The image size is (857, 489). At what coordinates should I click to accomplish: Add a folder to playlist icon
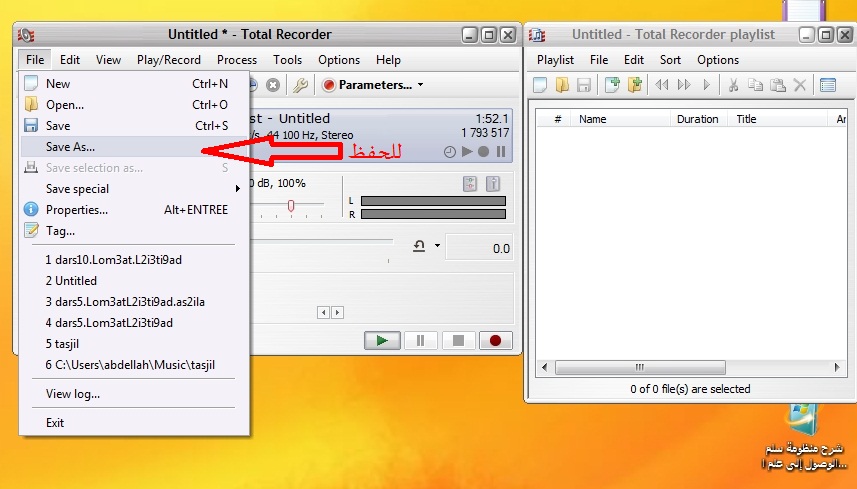pos(633,85)
